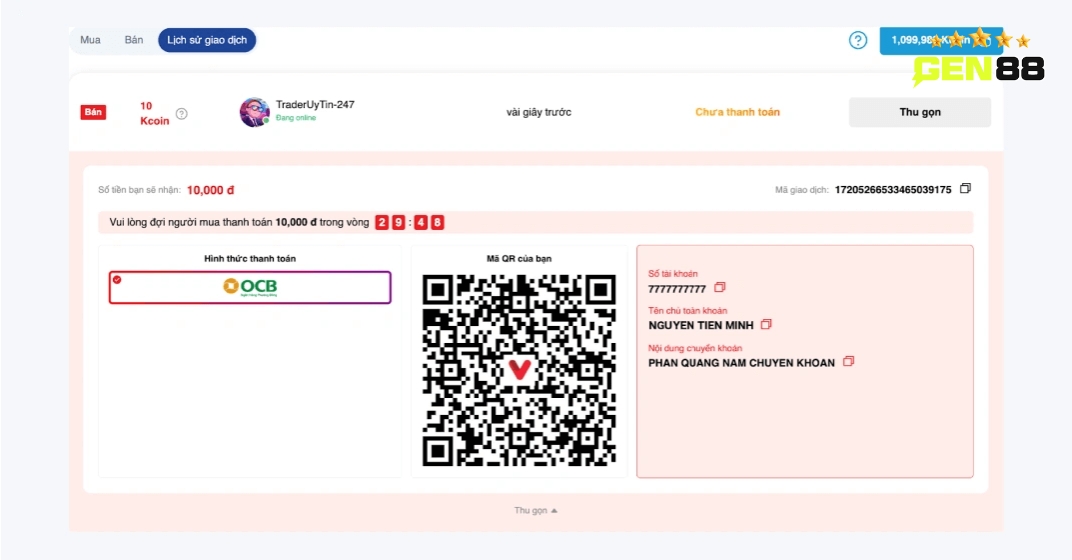
Task: Click the TraderUyTin-247 trader name
Action: coord(314,105)
